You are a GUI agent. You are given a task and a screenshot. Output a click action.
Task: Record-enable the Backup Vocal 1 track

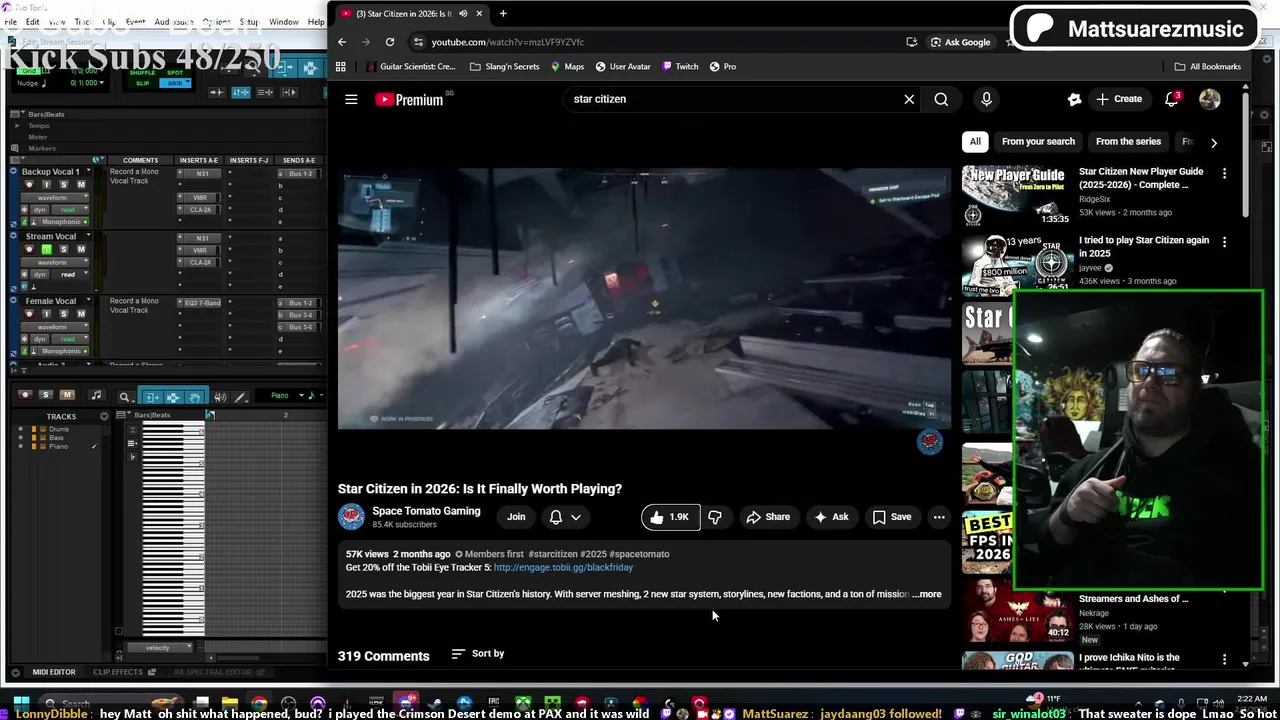tap(29, 185)
